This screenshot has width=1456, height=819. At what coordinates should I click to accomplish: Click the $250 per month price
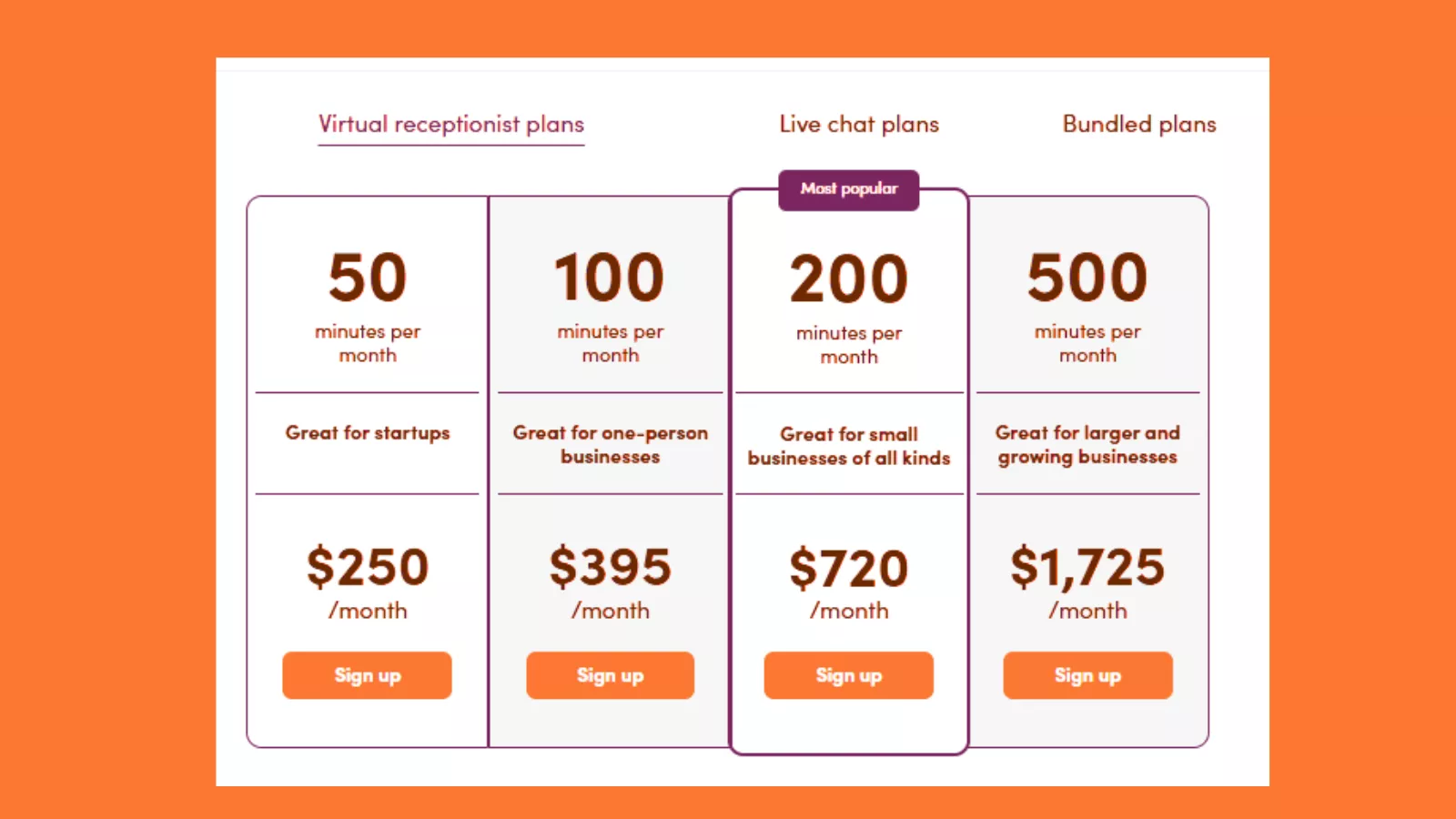(367, 566)
